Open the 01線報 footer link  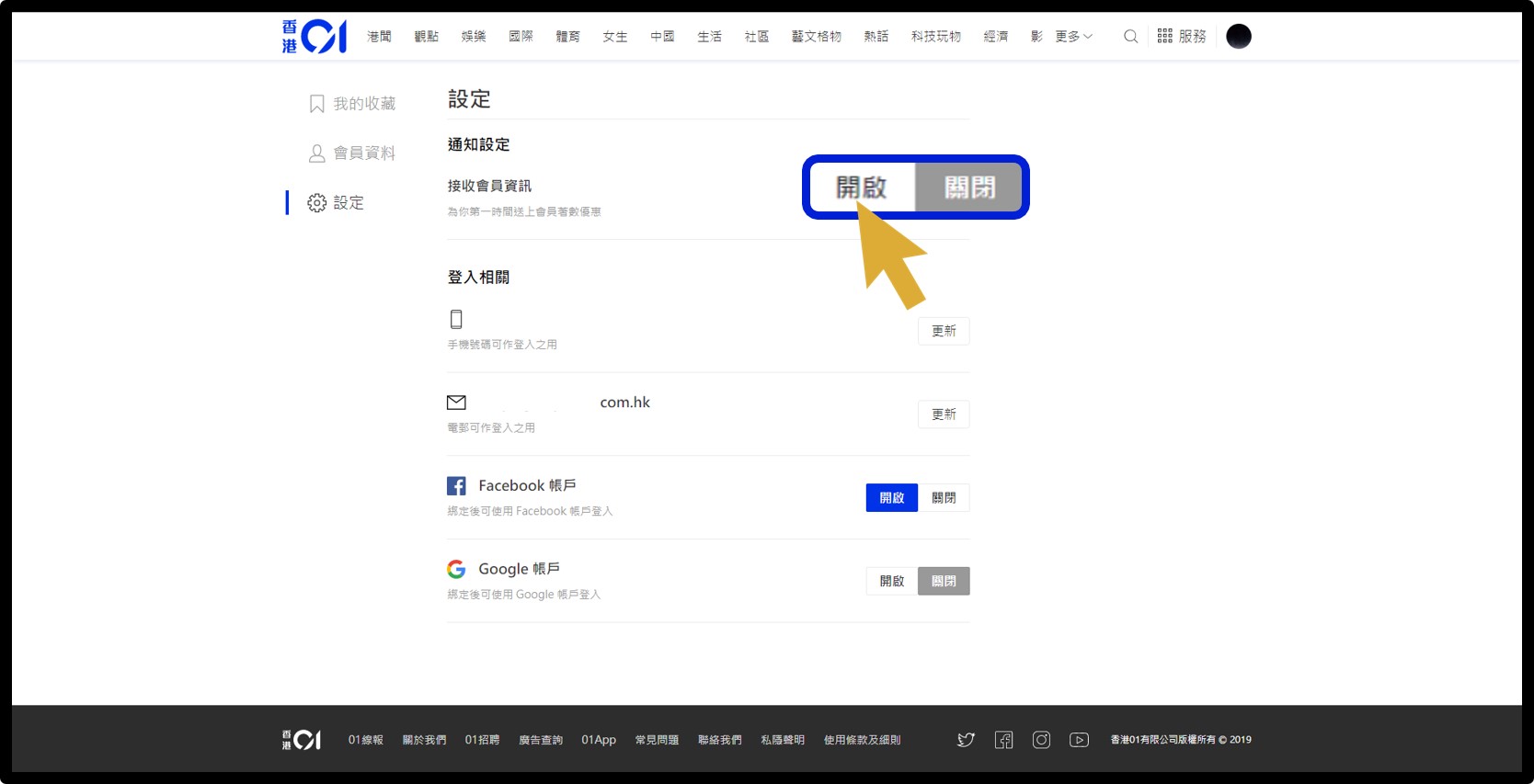click(366, 740)
